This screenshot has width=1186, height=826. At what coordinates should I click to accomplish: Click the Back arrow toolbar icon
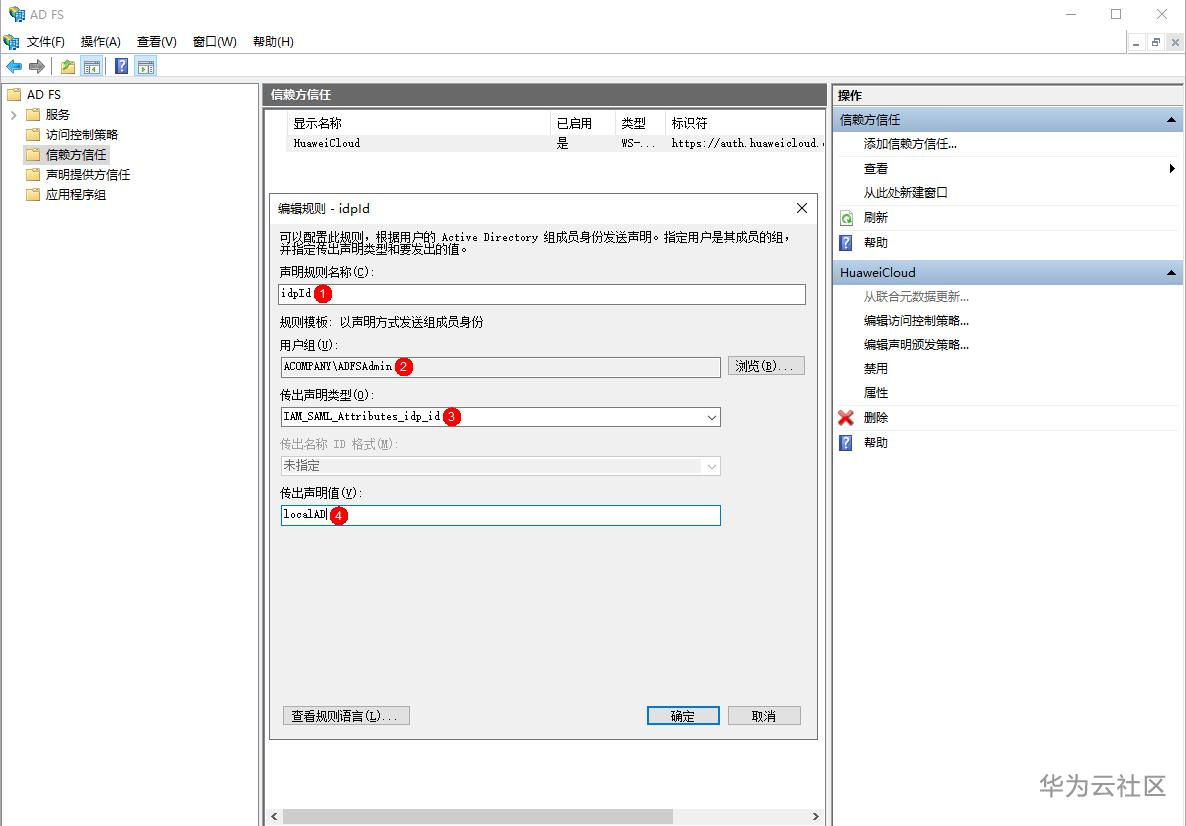[14, 67]
